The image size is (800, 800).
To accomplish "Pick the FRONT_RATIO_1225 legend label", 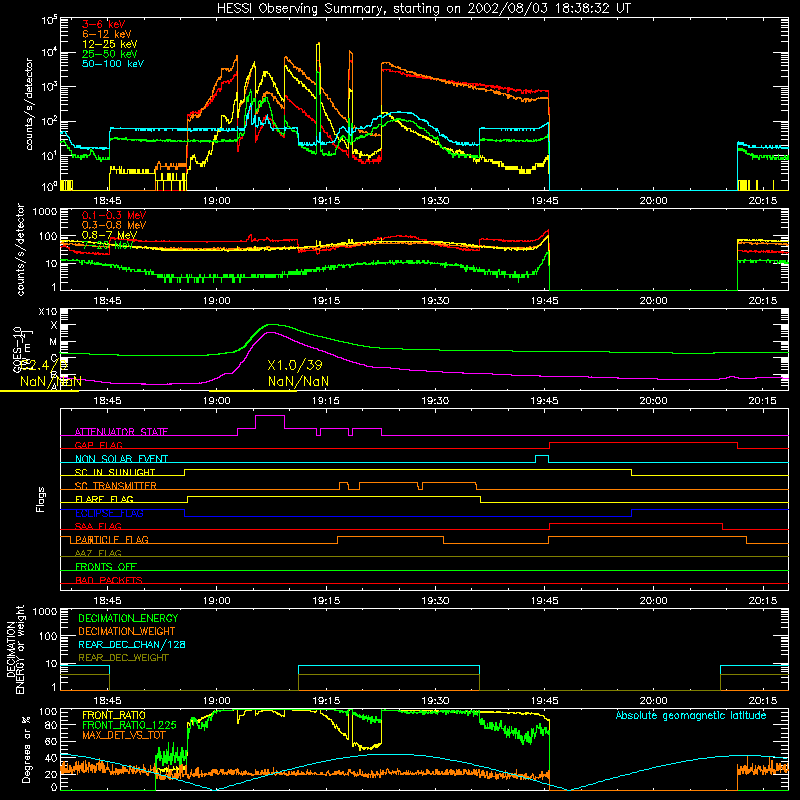I will (129, 726).
